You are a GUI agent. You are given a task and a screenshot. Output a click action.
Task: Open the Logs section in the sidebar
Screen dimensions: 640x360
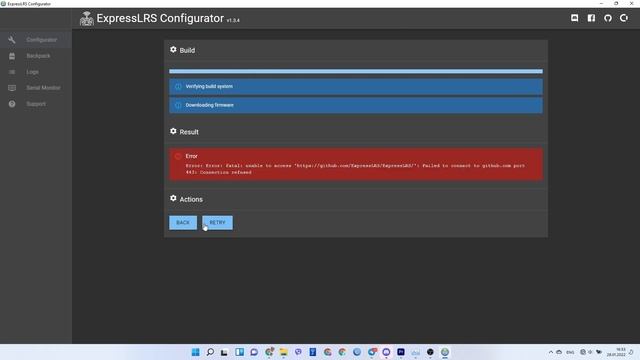pyautogui.click(x=36, y=72)
